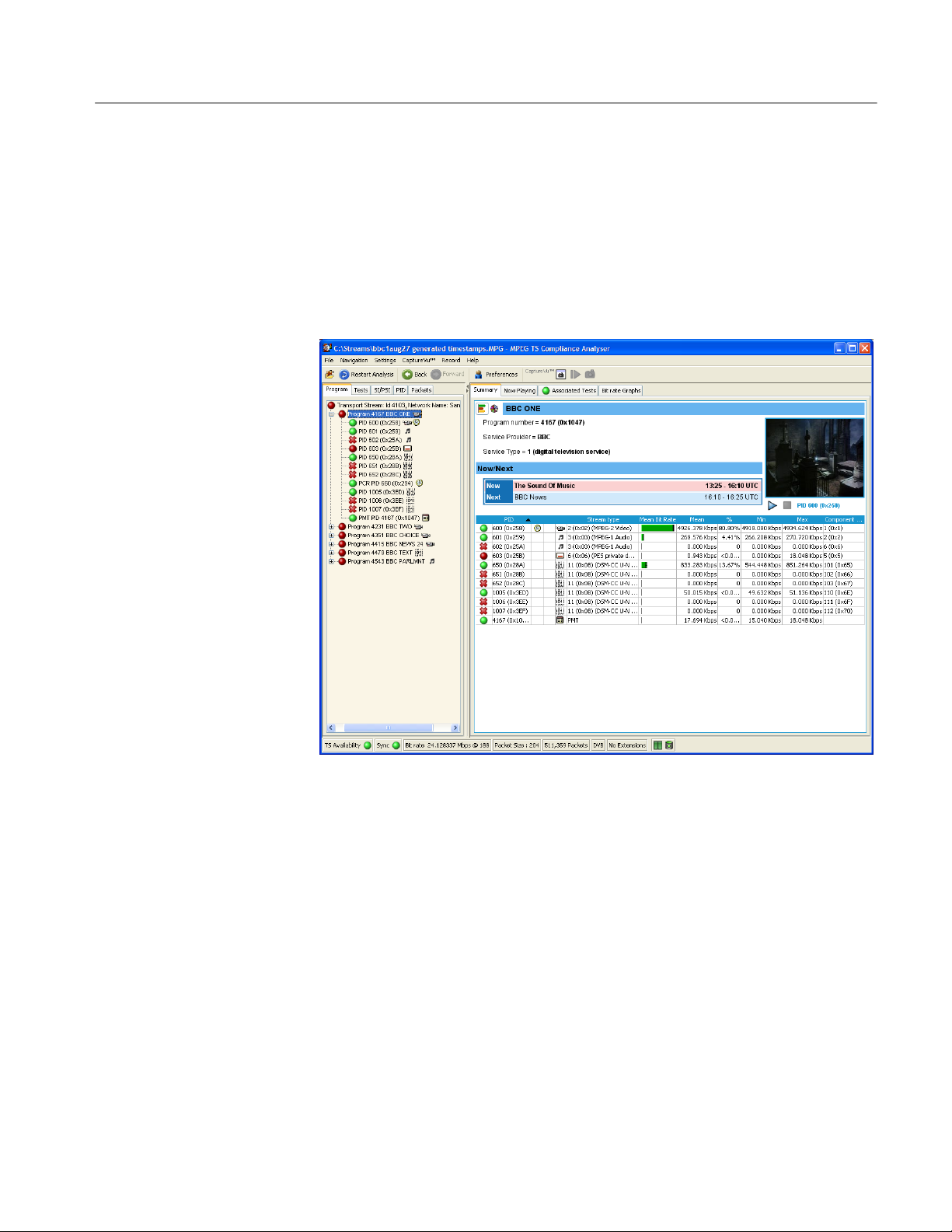This screenshot has width=952, height=1232.
Task: Select PID 602 (0x25A) in the tree
Action: pos(379,440)
